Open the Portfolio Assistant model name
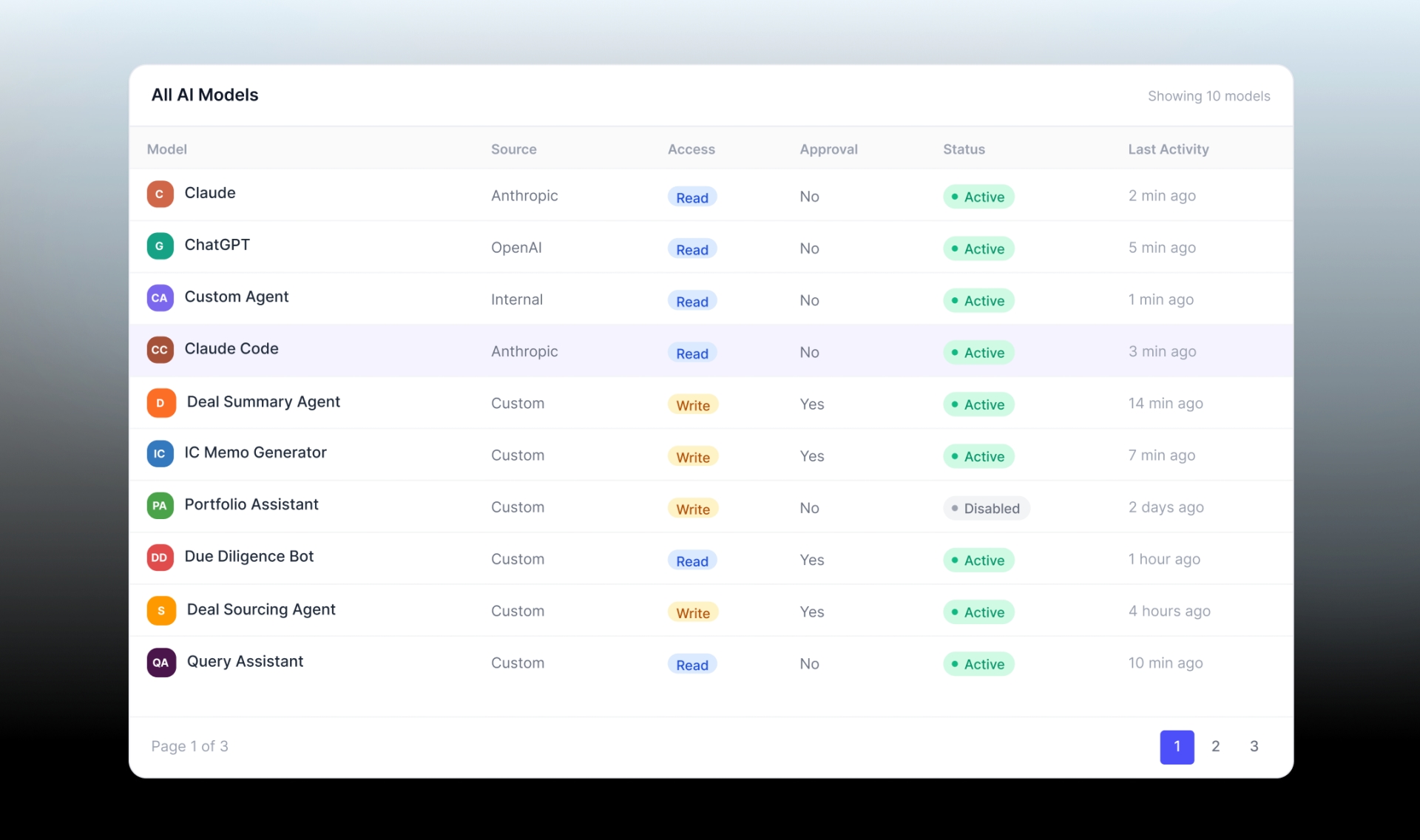 pos(251,504)
